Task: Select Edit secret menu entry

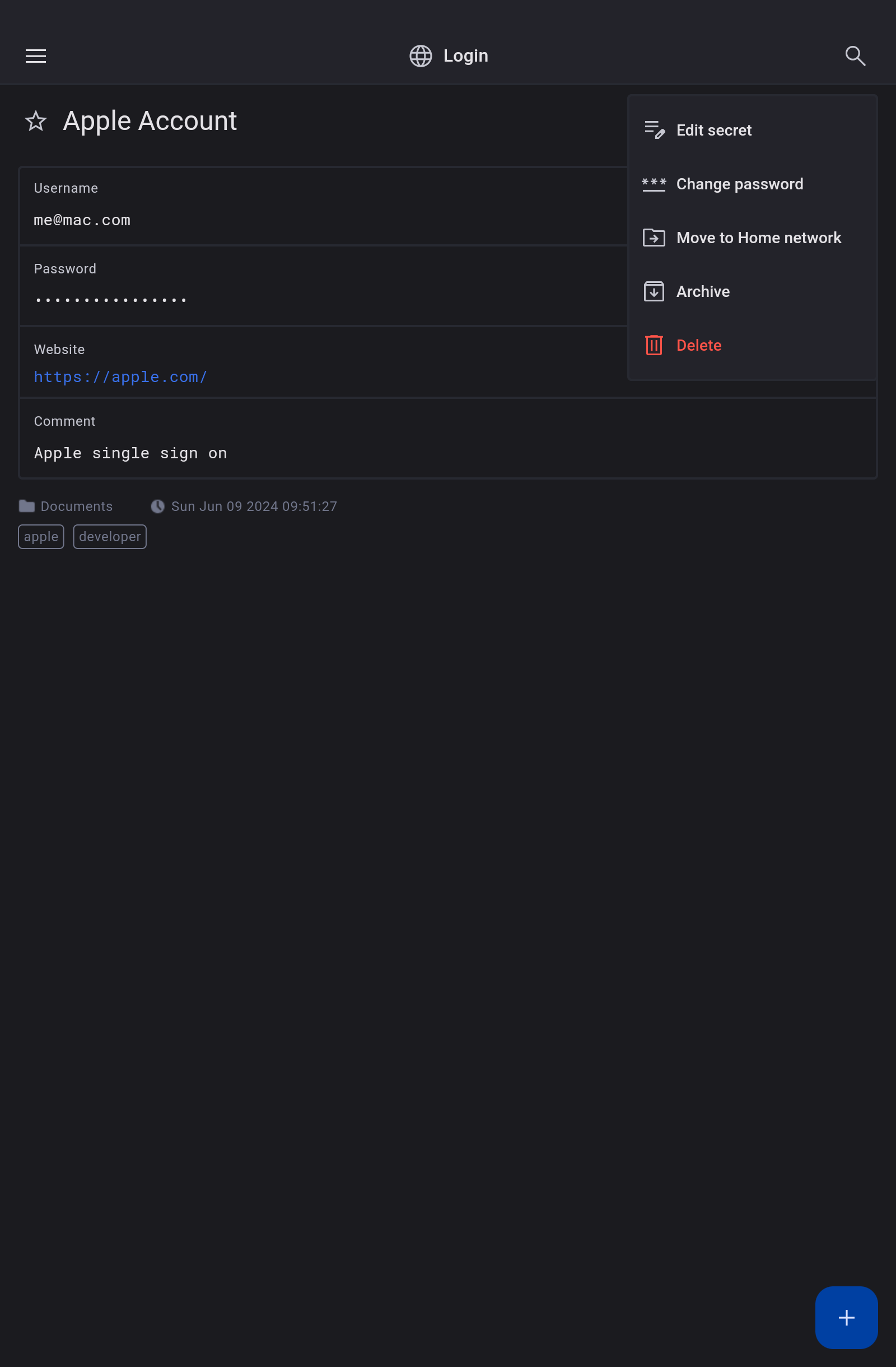Action: coord(713,131)
